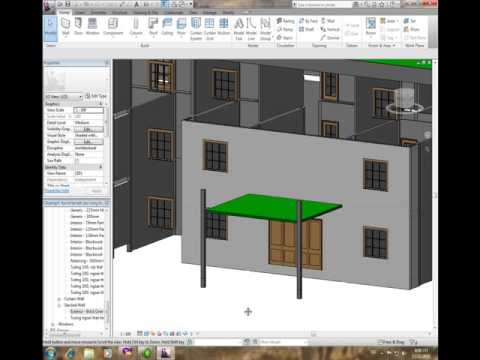The width and height of the screenshot is (480, 360).
Task: Choose the Model Text tool
Action: pos(239,29)
